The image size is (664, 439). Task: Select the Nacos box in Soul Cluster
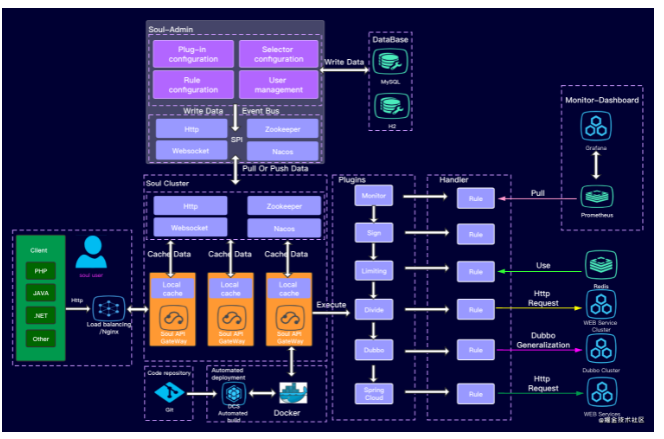284,228
